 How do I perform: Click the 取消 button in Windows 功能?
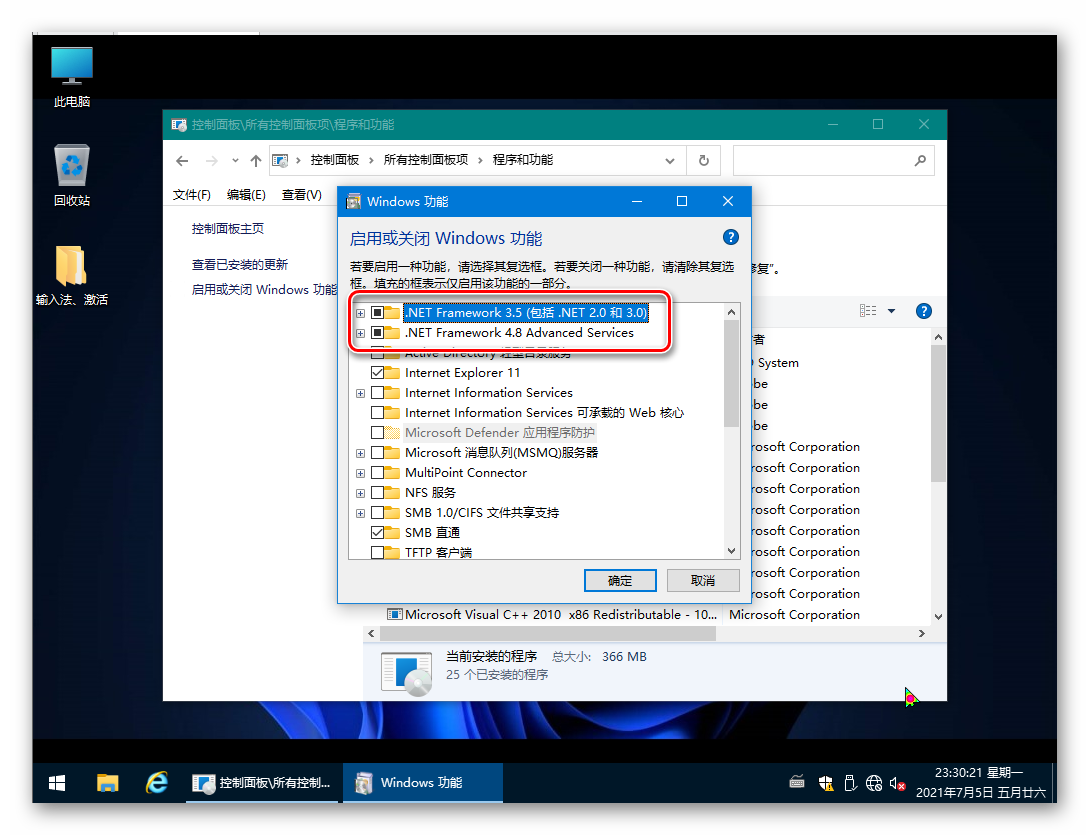pos(703,581)
